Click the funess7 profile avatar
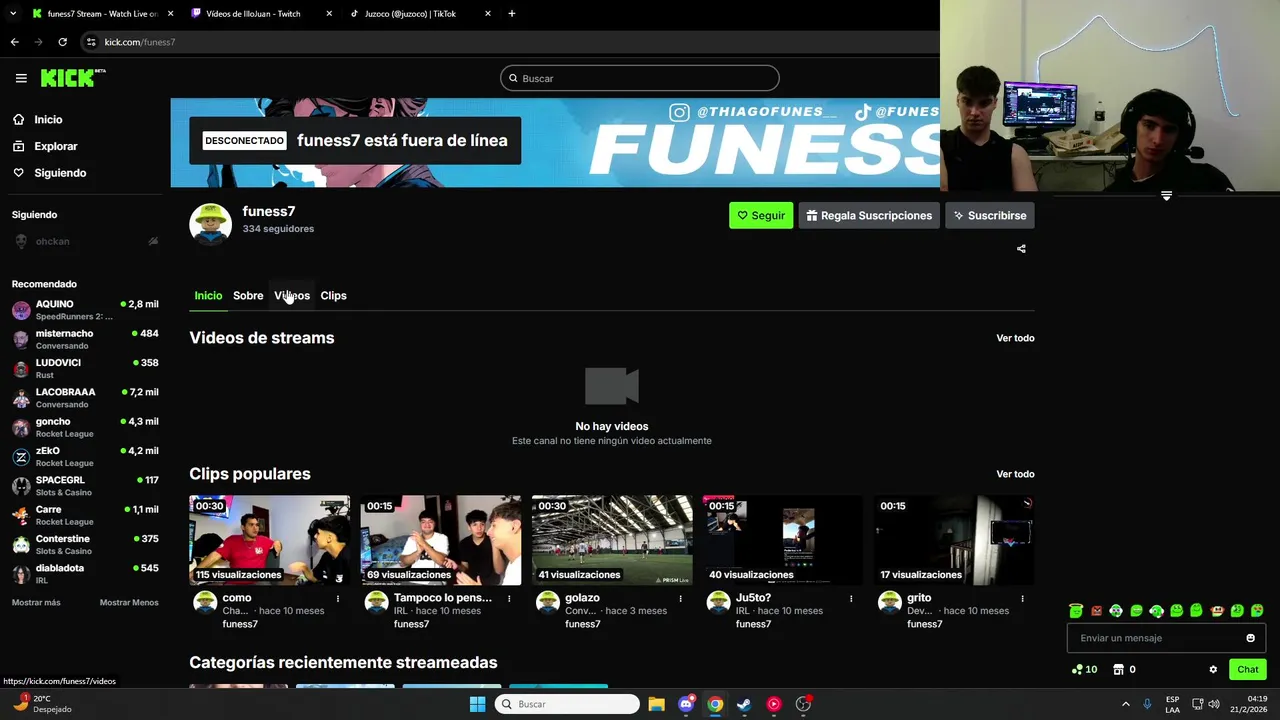Screen dimensions: 1280x720 coord(210,224)
